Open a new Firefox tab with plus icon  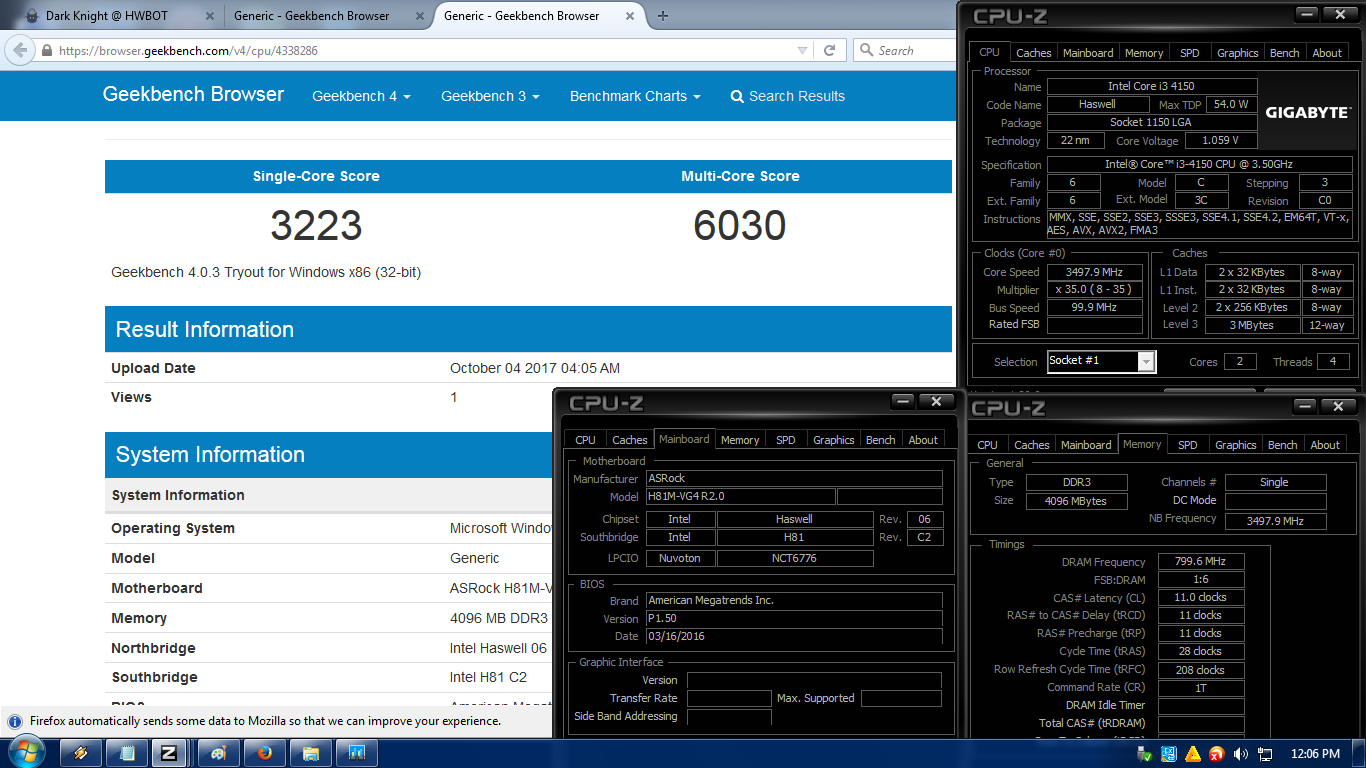click(662, 16)
